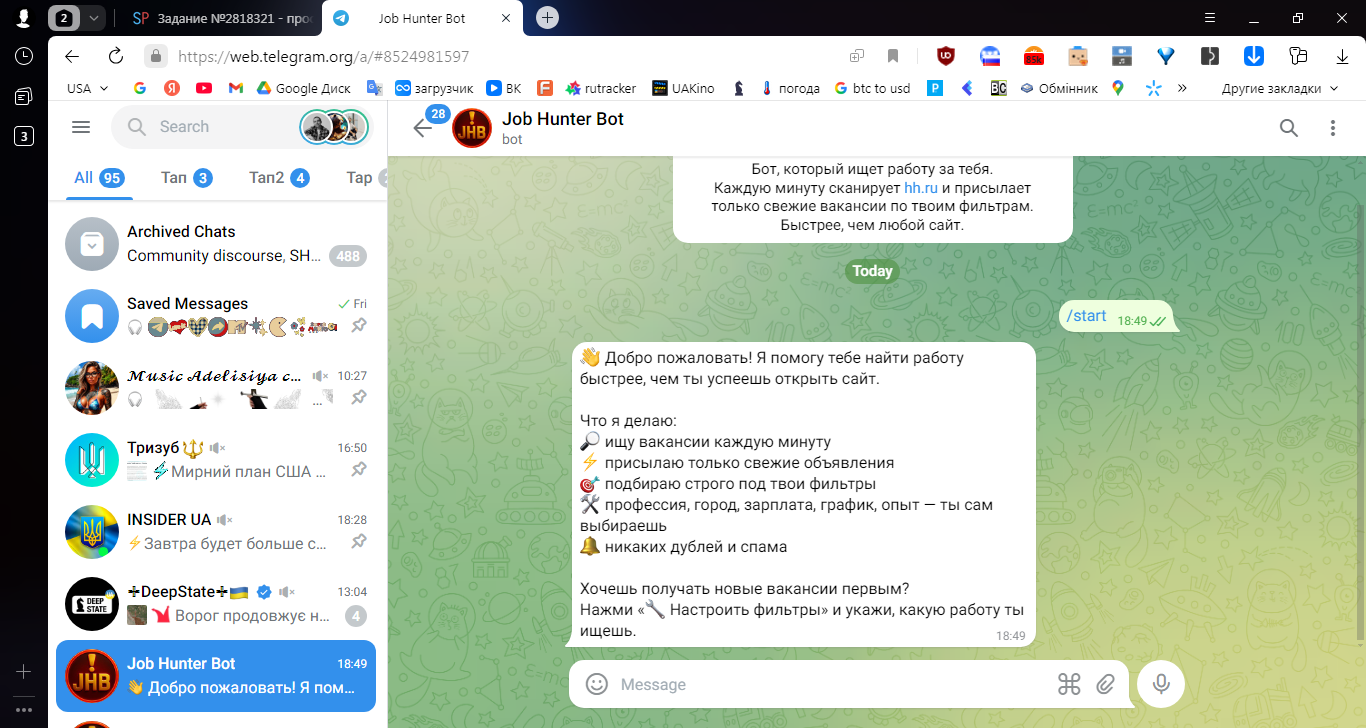Image resolution: width=1366 pixels, height=728 pixels.
Task: Expand the USA bookmarks folder
Action: (x=87, y=88)
